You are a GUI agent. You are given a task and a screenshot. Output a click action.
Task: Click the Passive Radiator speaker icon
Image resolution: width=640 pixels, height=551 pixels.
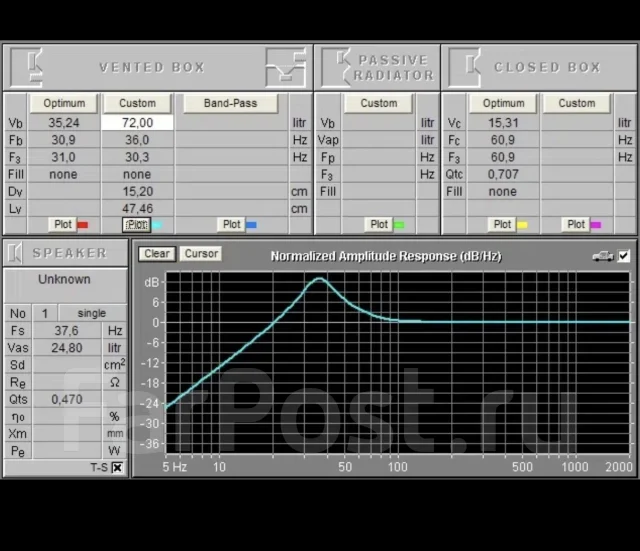click(x=336, y=67)
